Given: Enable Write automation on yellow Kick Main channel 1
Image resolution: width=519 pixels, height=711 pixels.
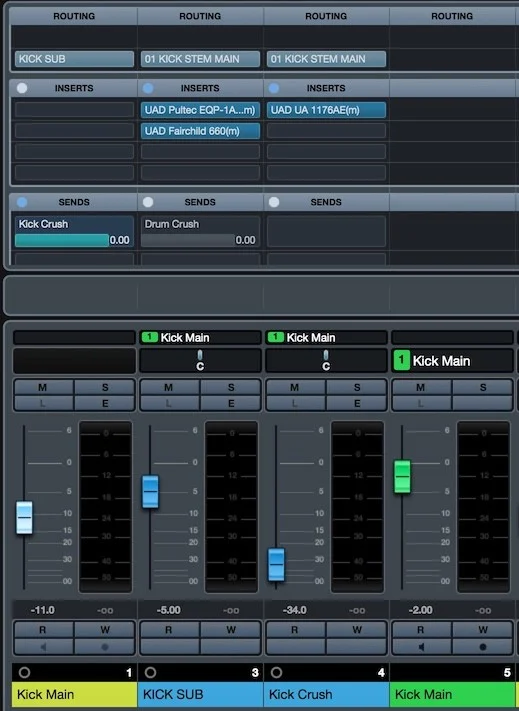Looking at the screenshot, I should pos(105,630).
